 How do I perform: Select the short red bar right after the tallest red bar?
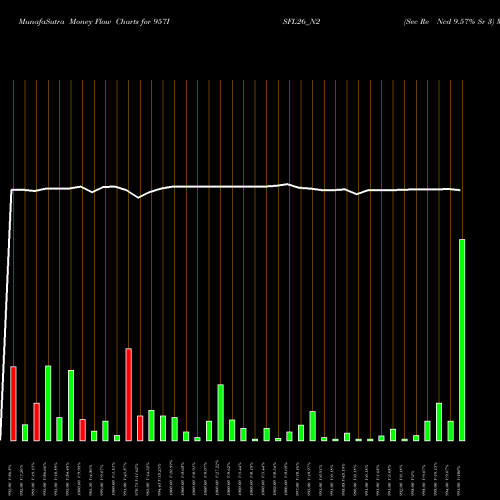140,428
